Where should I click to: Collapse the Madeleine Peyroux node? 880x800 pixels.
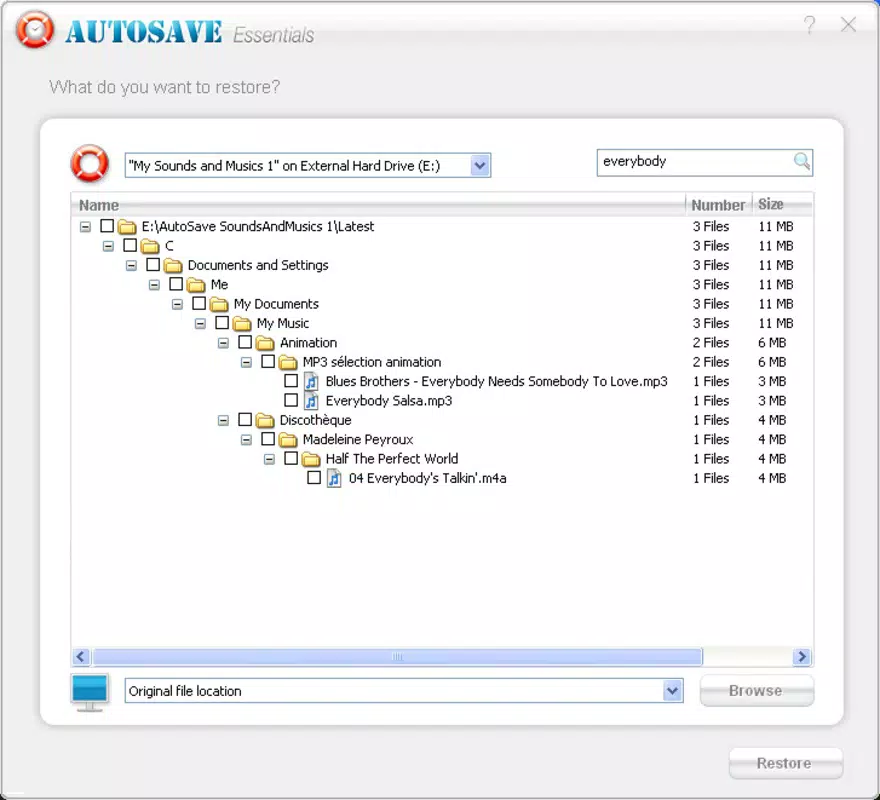[246, 440]
